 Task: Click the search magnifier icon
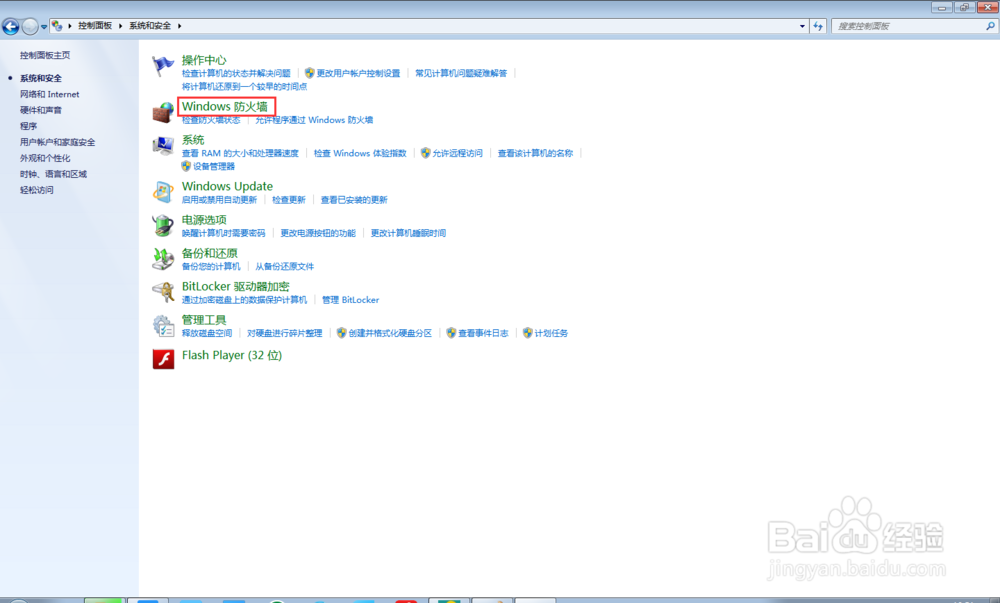[990, 26]
